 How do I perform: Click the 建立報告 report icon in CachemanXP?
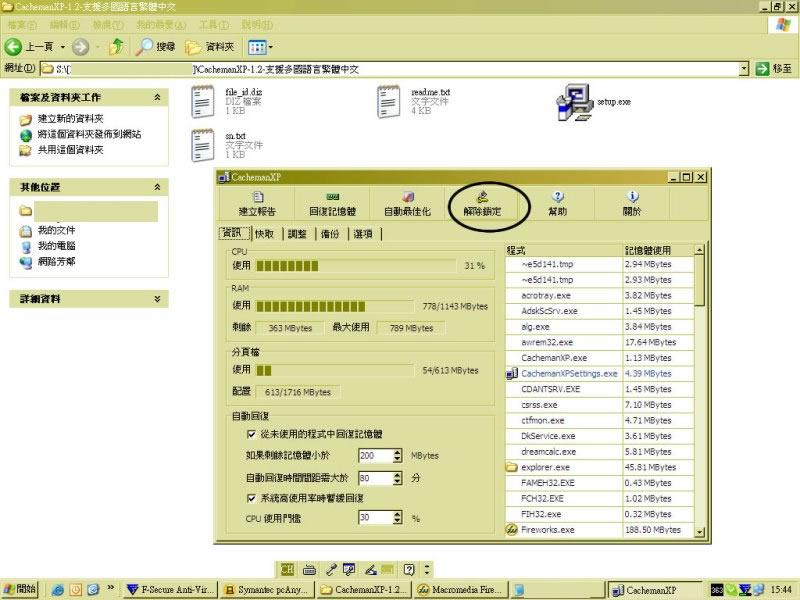click(258, 197)
